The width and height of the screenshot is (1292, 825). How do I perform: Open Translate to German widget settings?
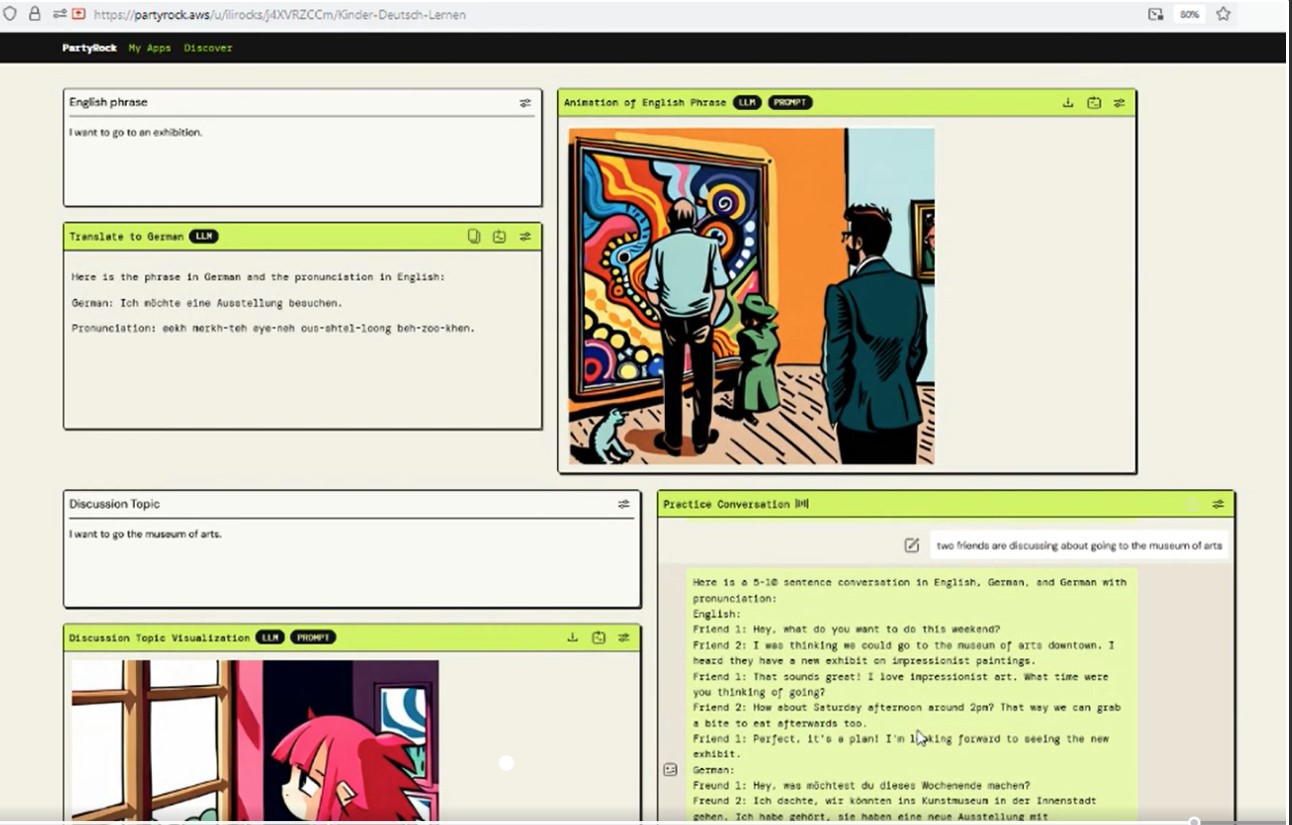coord(525,237)
